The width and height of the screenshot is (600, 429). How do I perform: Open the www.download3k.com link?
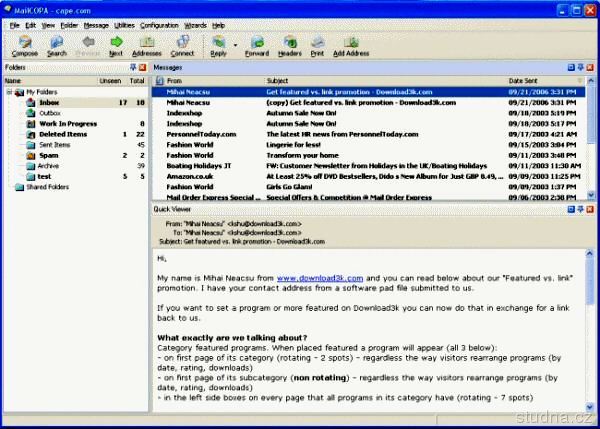click(x=320, y=278)
